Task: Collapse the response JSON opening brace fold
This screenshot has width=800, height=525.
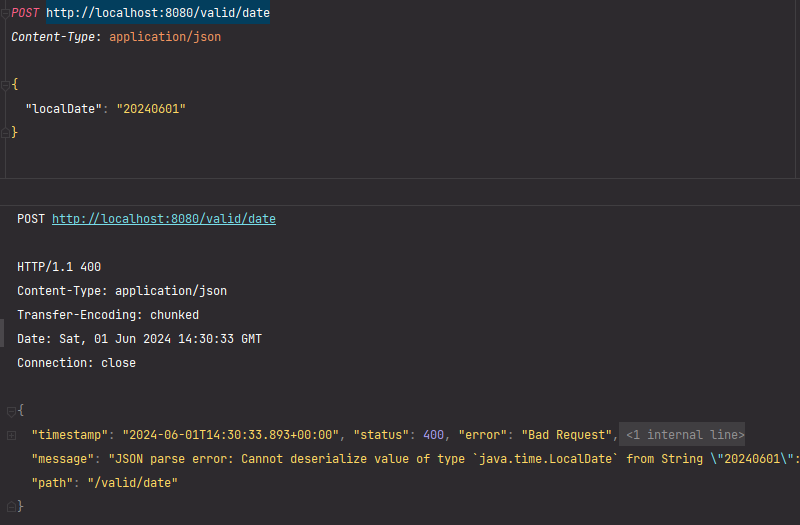Action: pos(11,411)
